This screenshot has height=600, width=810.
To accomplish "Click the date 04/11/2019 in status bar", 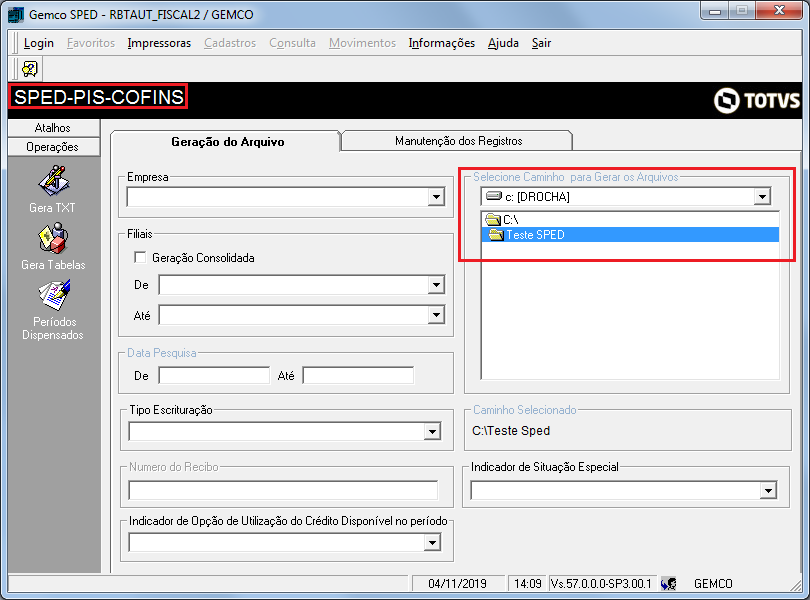I will [x=457, y=584].
